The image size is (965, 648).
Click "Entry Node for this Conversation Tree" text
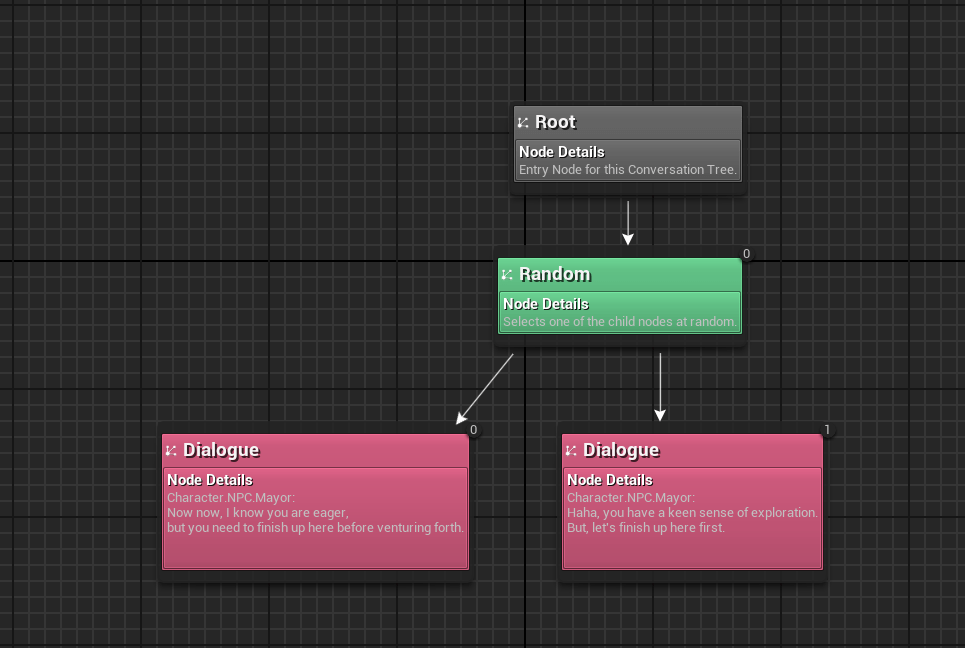627,170
